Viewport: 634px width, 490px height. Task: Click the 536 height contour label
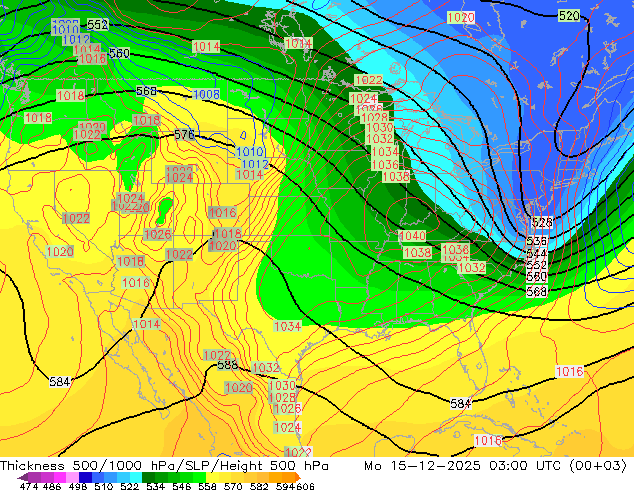point(537,241)
